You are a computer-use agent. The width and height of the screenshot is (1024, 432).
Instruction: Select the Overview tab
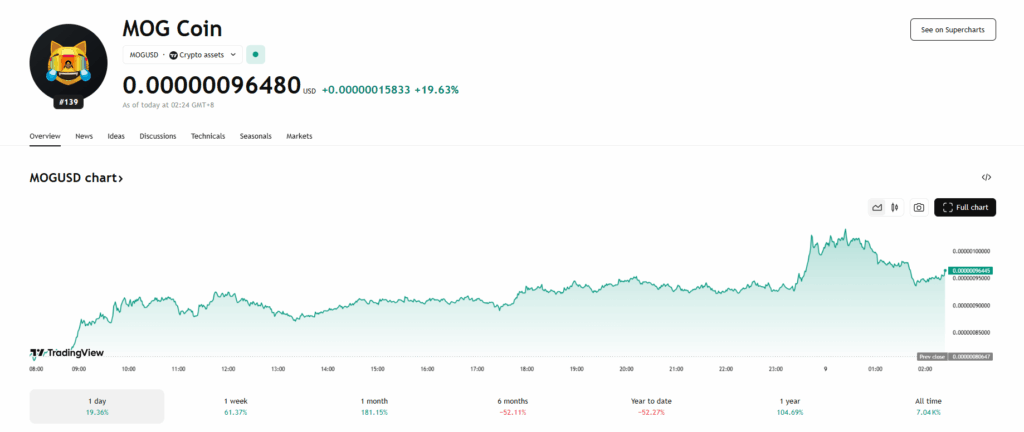45,136
